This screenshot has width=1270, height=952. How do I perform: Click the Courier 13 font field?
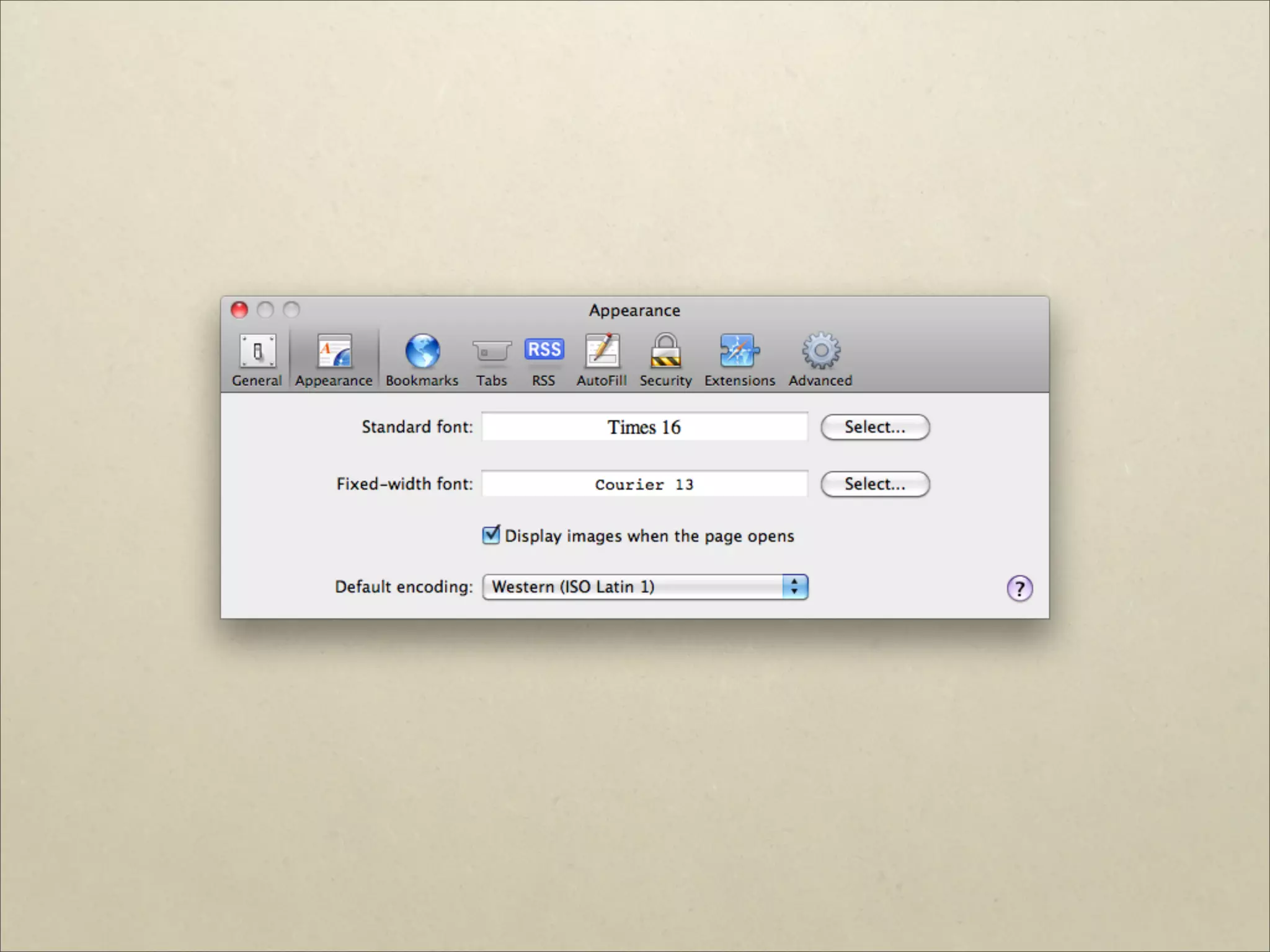644,484
